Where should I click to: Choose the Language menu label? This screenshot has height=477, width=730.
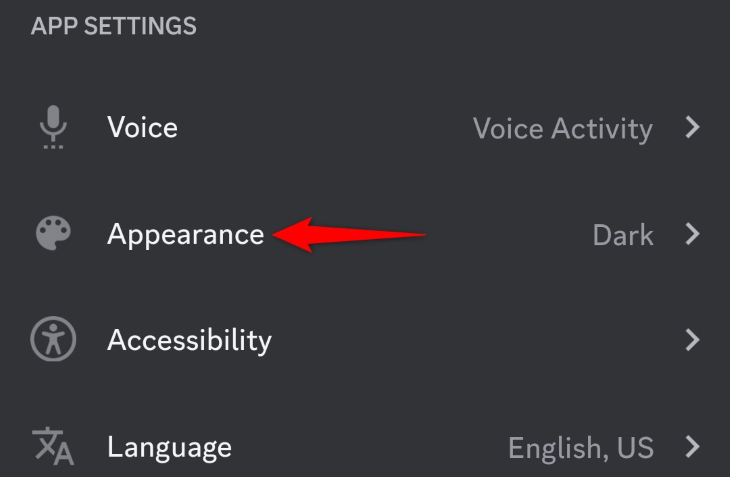[x=169, y=446]
